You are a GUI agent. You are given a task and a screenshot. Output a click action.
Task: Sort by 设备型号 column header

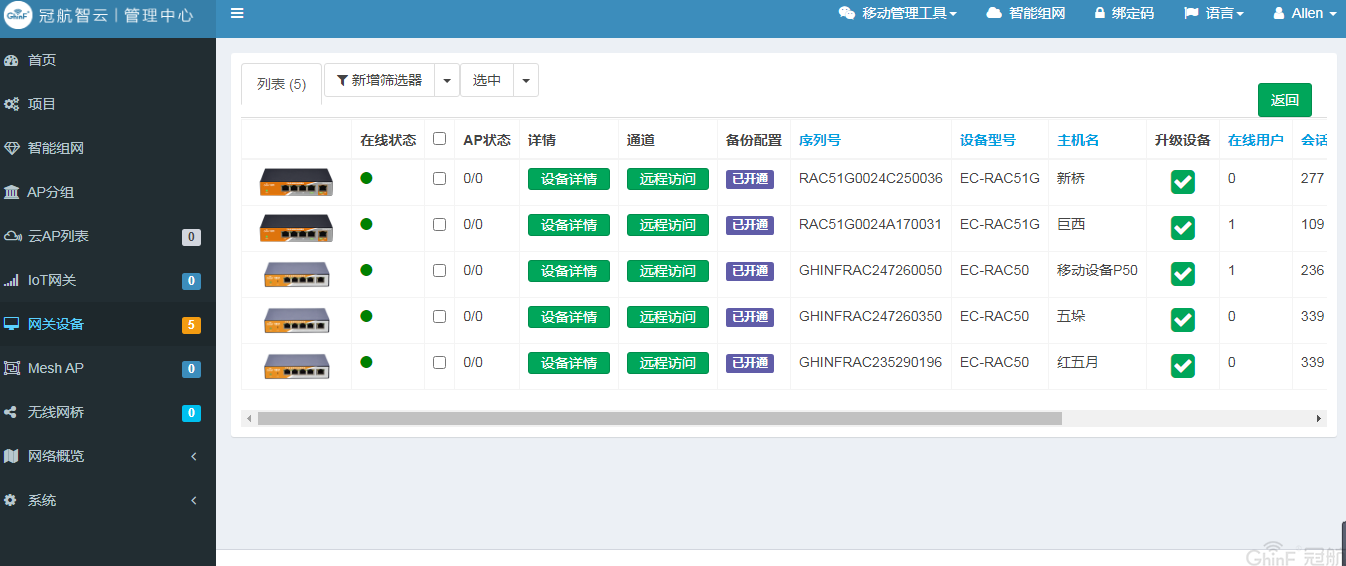(988, 140)
